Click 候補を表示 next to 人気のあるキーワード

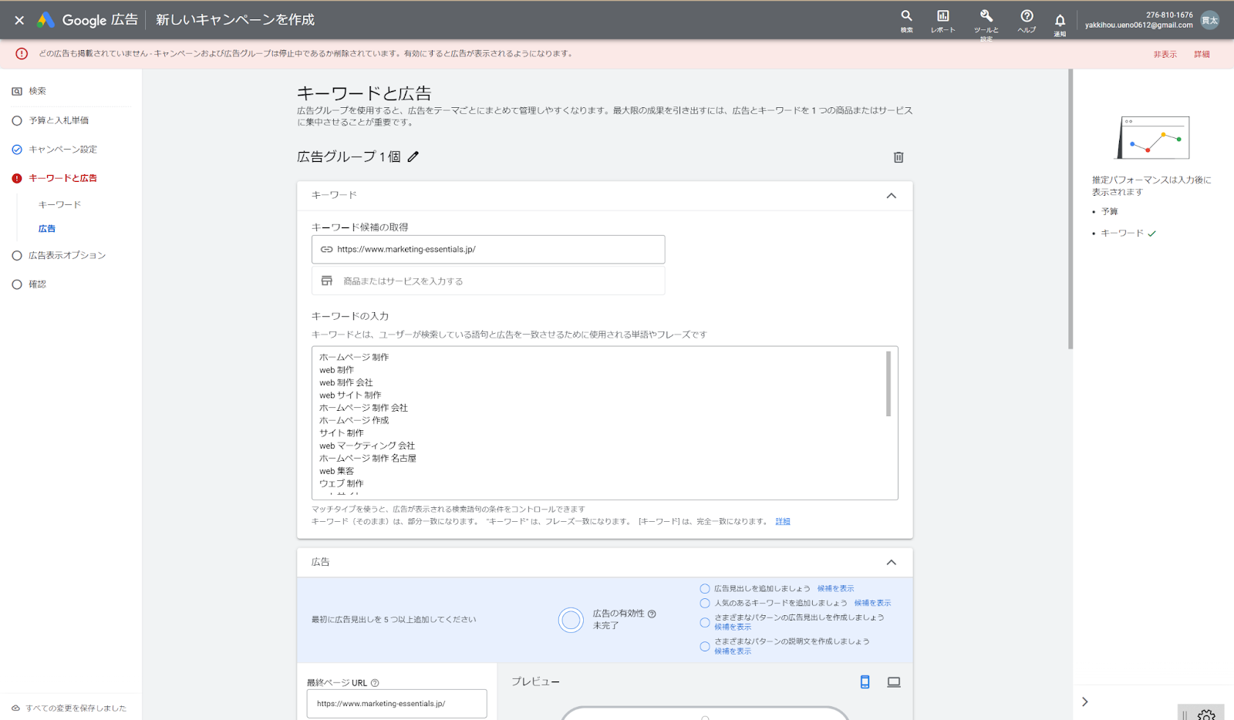coord(872,603)
